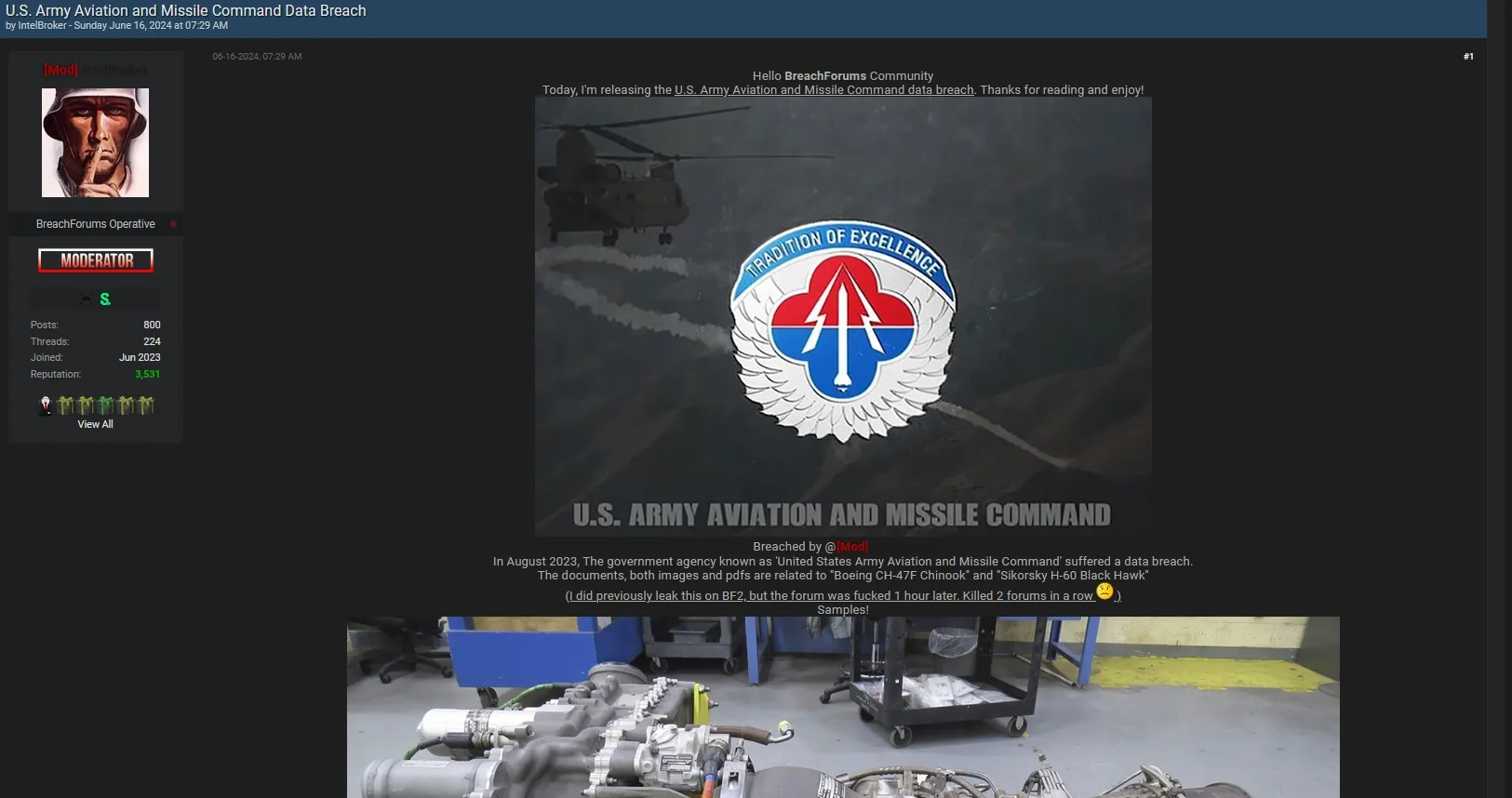Open the poster's helmet avatar image

(x=95, y=142)
